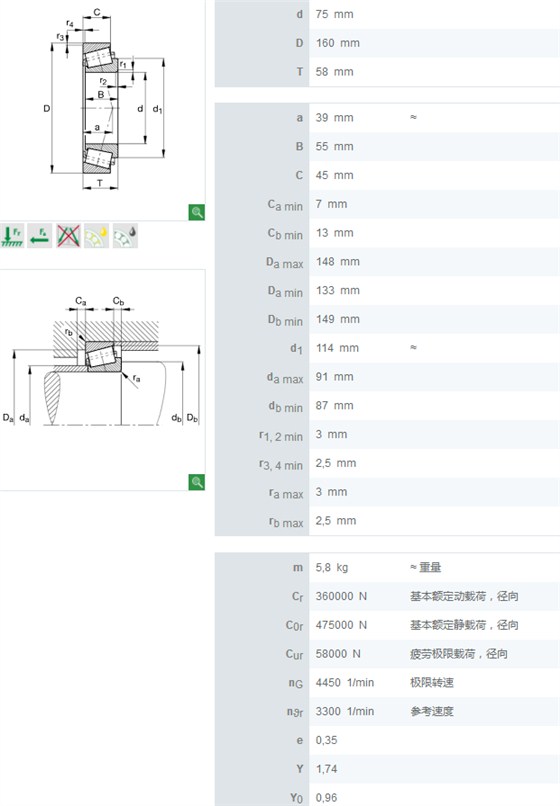
Task: Enlarge the mounting dimensions drawing via magnifier
Action: [196, 482]
